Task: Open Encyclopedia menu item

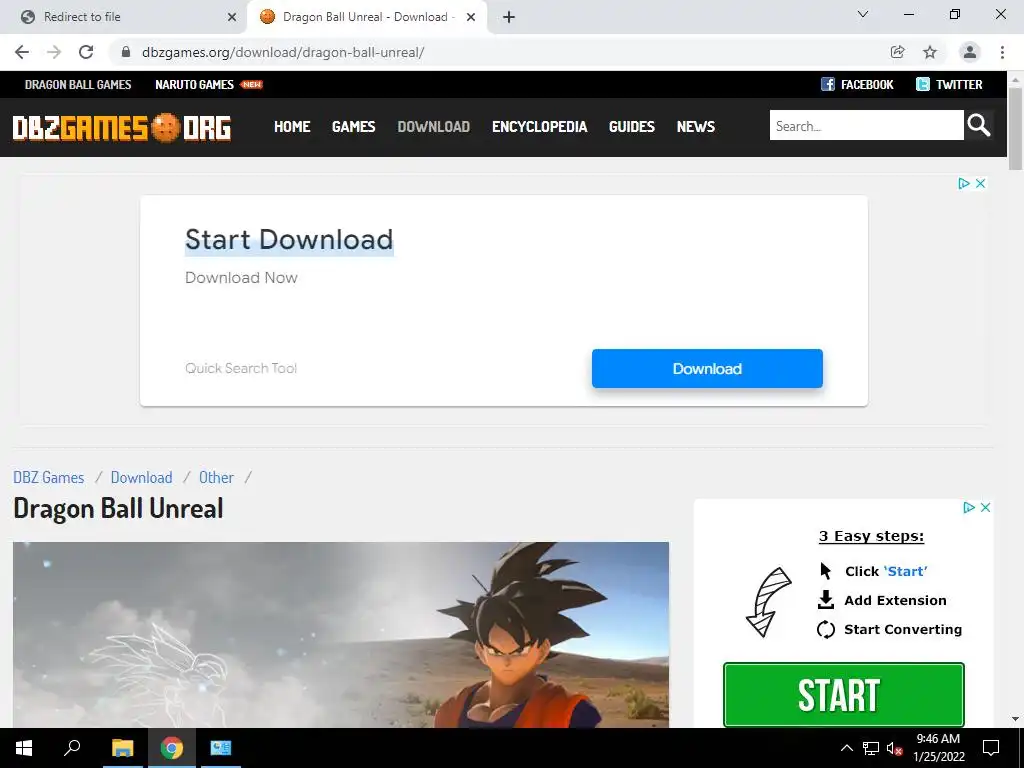Action: (x=539, y=127)
